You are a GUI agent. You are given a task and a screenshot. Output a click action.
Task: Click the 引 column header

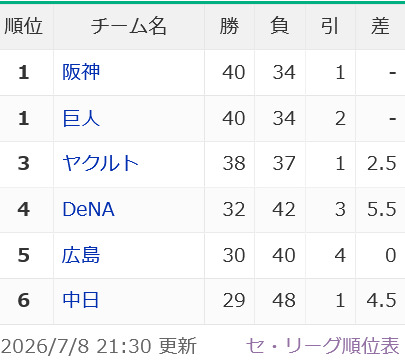[x=330, y=26]
